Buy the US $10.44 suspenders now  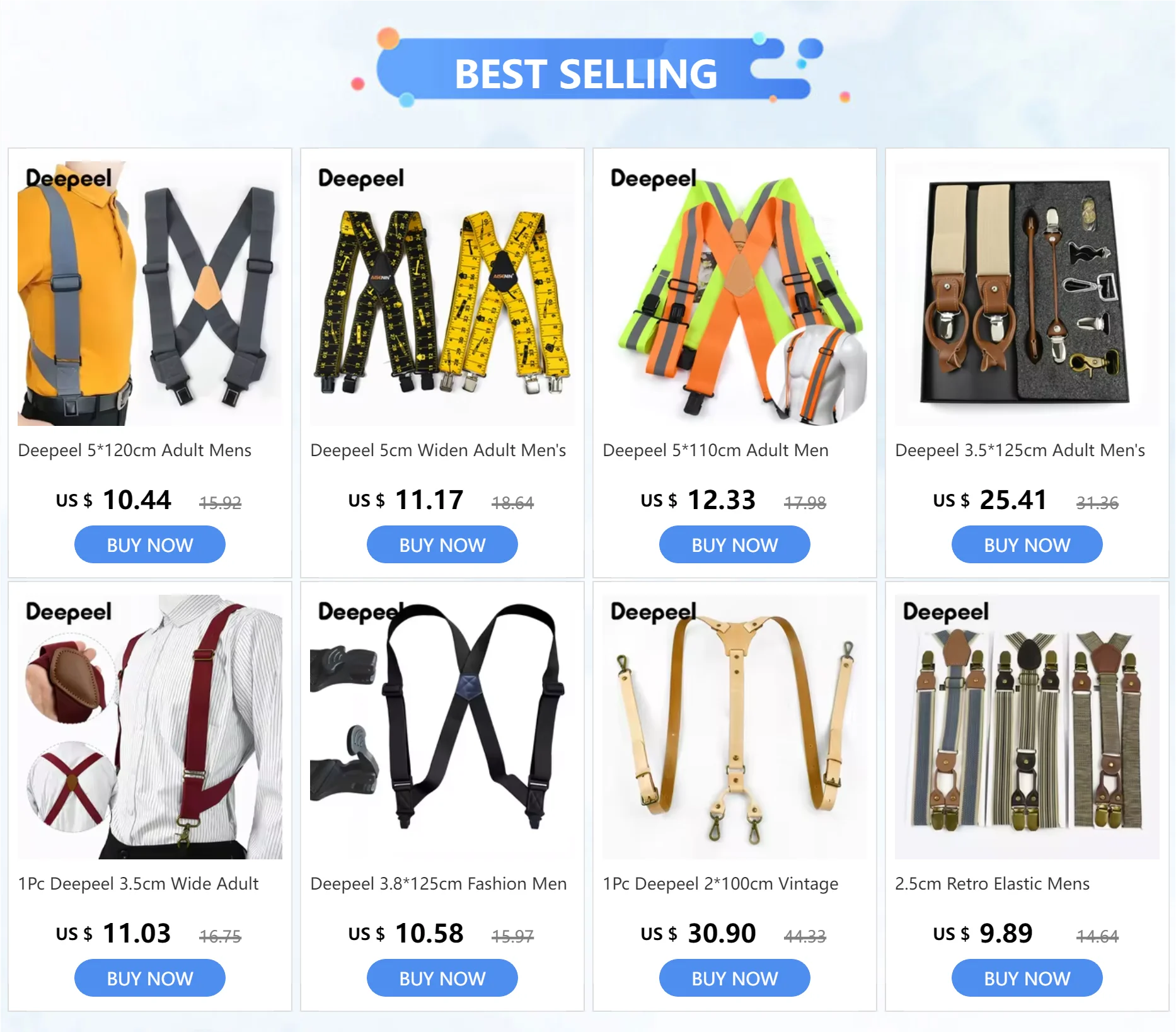point(150,545)
